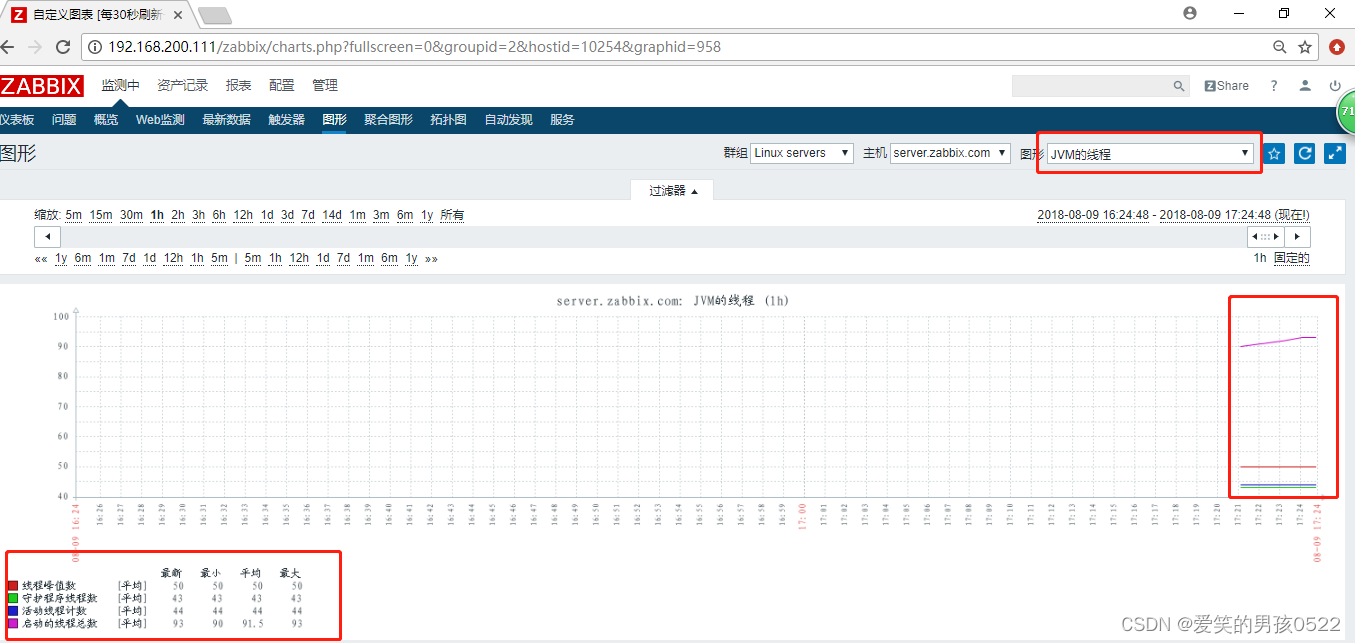Open the search field via the magnifier icon
Viewport: 1355px width, 643px height.
coord(1178,86)
